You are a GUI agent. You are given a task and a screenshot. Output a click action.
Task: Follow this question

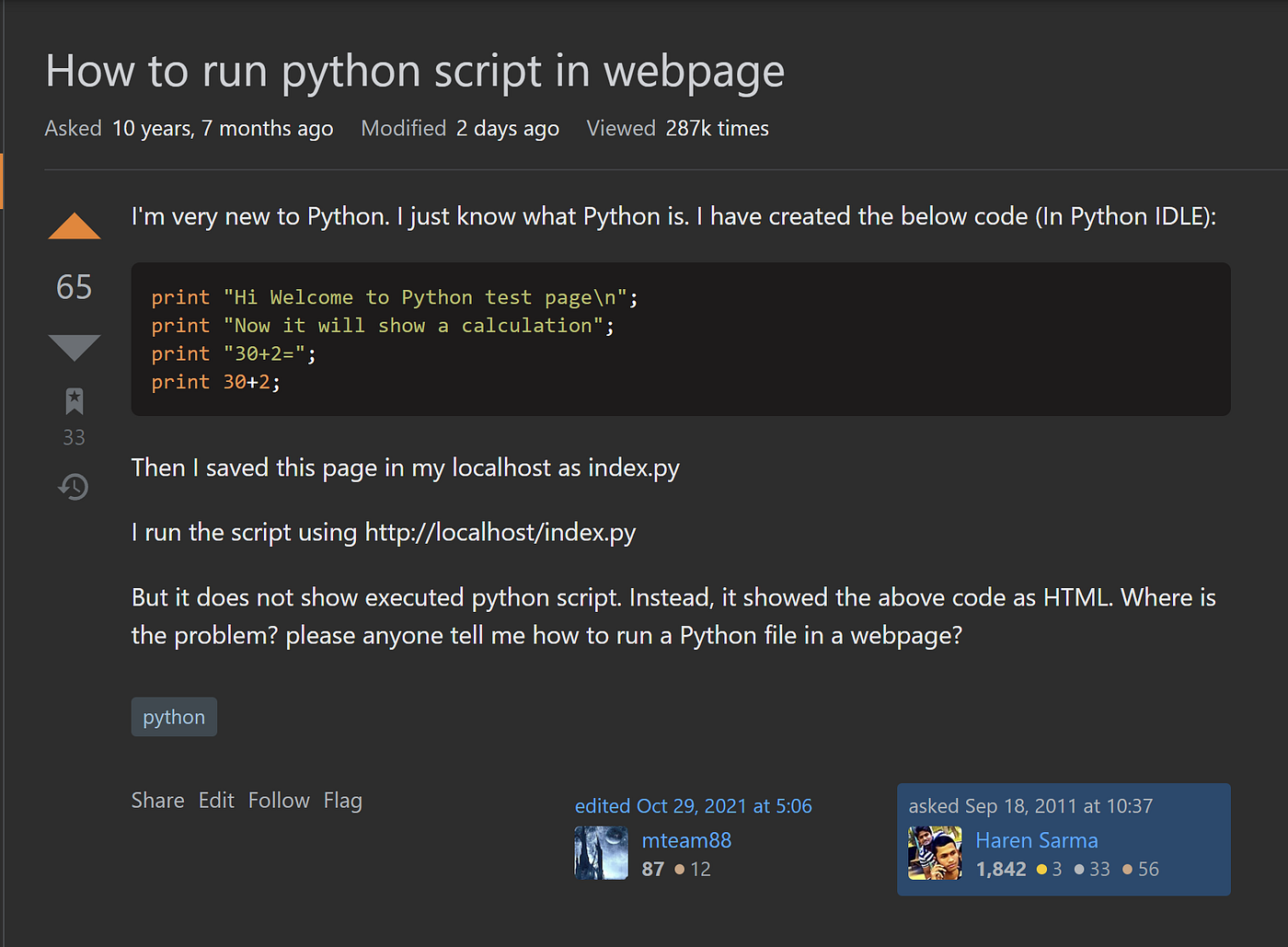click(x=279, y=800)
